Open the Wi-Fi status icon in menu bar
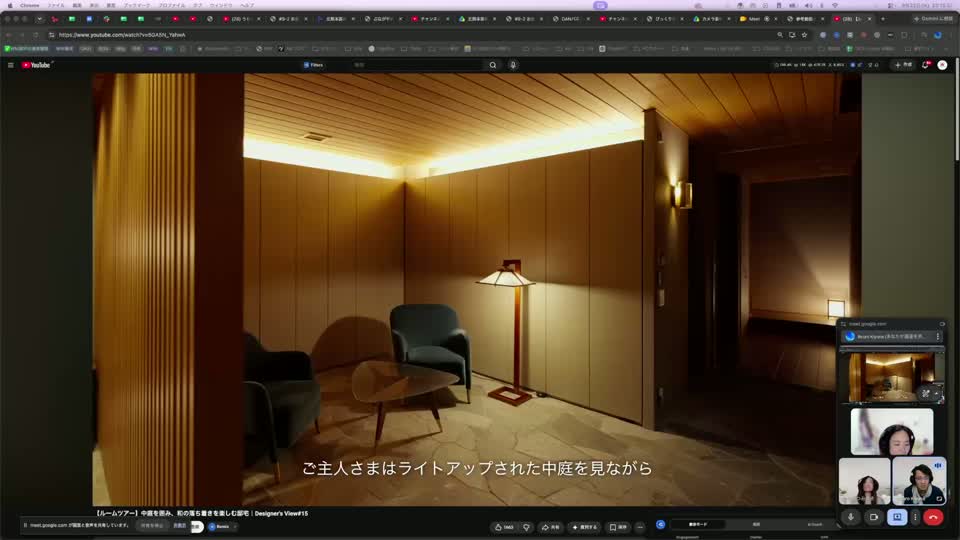This screenshot has height=540, width=960. point(835,5)
